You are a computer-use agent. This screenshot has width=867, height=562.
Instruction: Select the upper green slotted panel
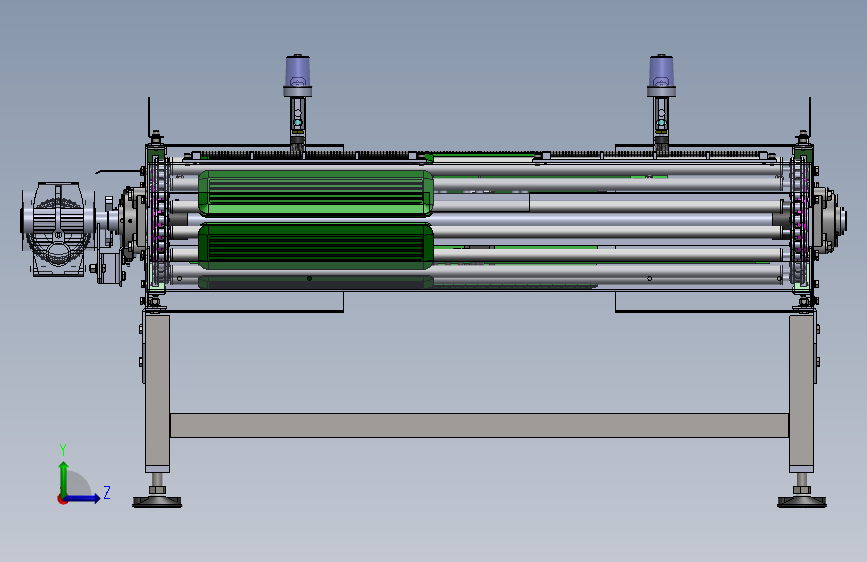316,192
